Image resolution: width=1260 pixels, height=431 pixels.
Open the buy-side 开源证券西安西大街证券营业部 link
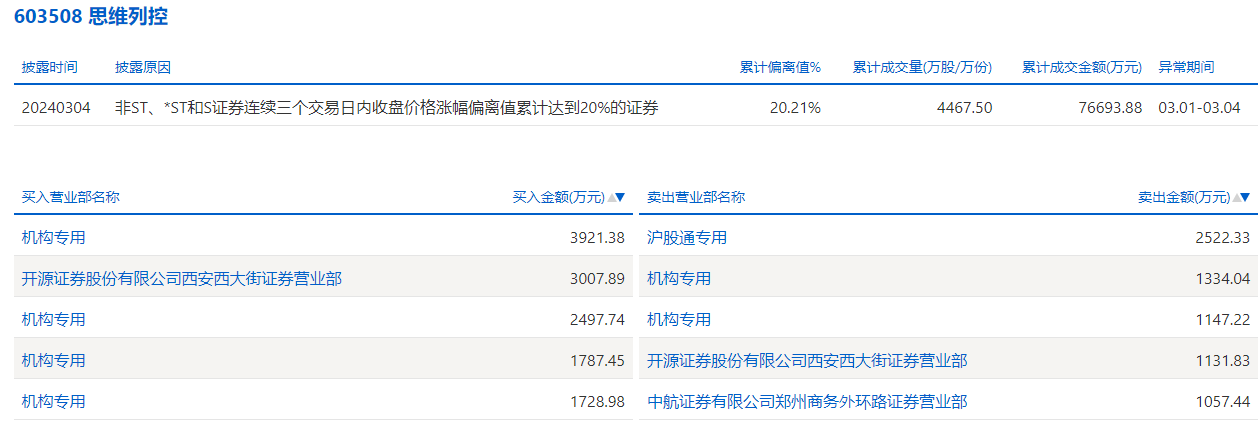[x=181, y=279]
